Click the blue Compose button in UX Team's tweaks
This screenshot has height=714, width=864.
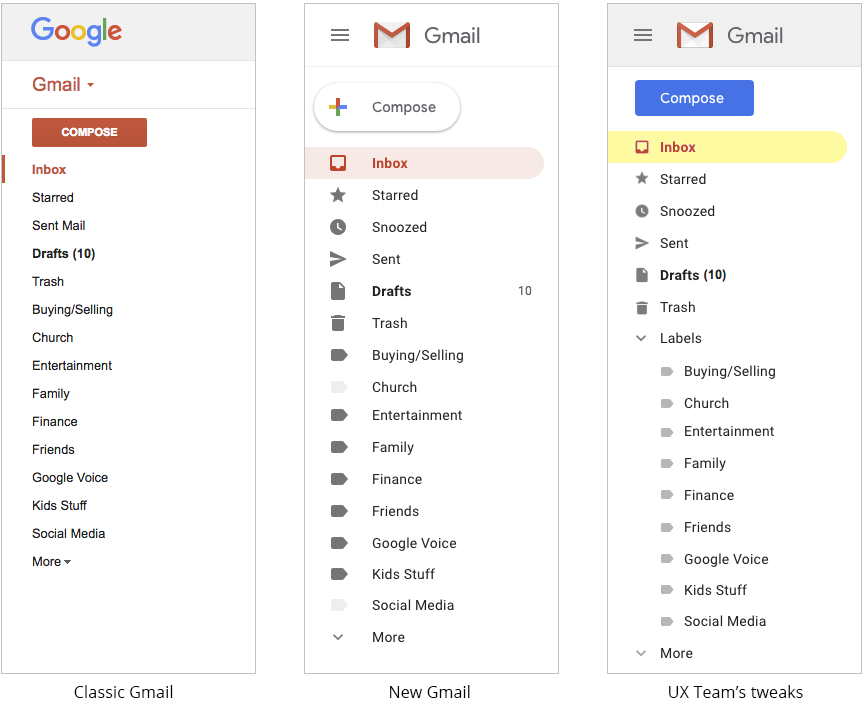(x=694, y=98)
